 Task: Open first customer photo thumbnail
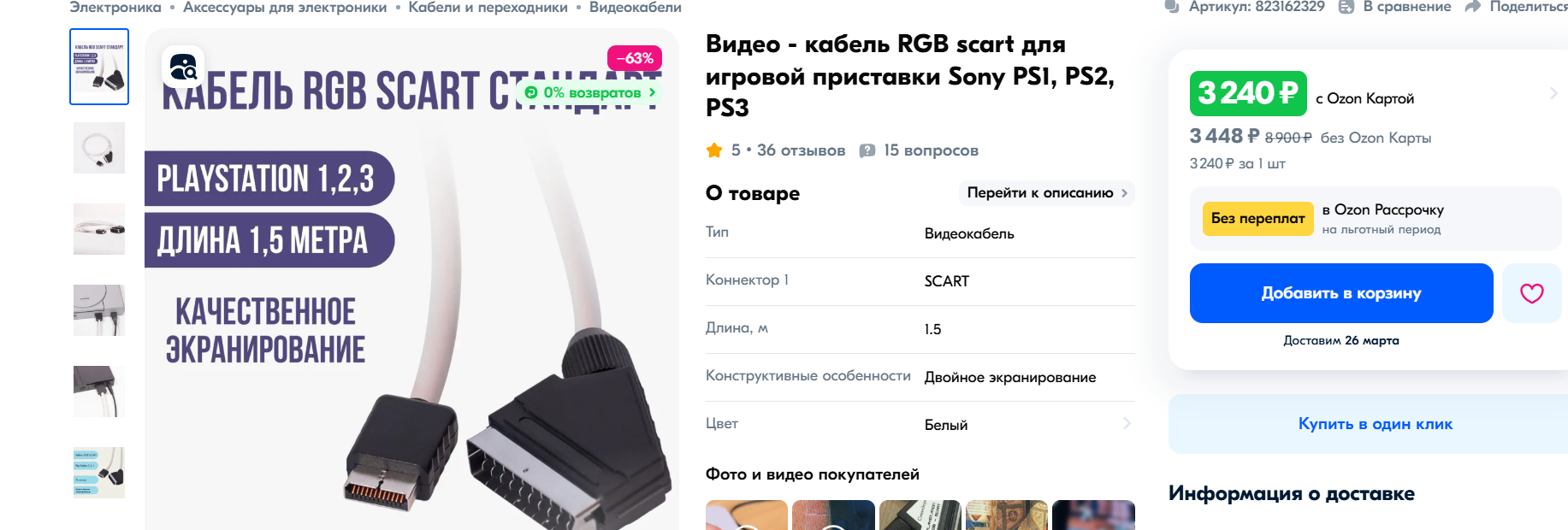(747, 515)
